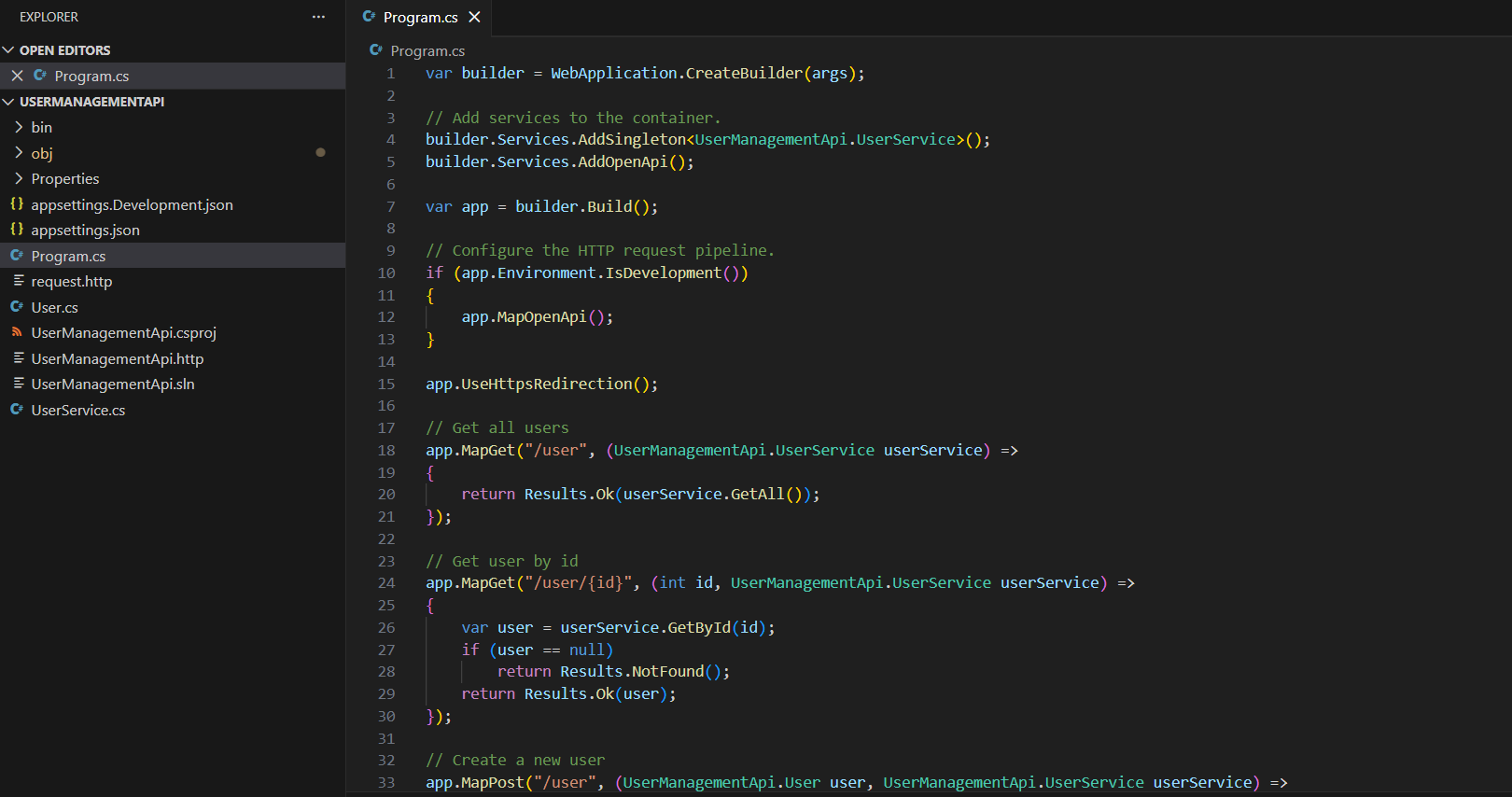Viewport: 1512px width, 797px height.
Task: Click the C# icon next to UserService.cs
Action: (x=17, y=409)
